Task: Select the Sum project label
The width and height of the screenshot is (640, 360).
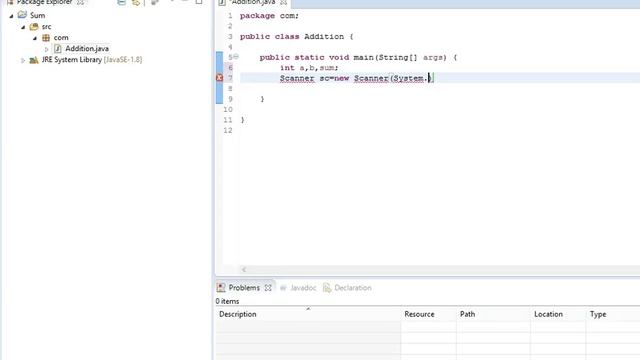Action: click(38, 16)
